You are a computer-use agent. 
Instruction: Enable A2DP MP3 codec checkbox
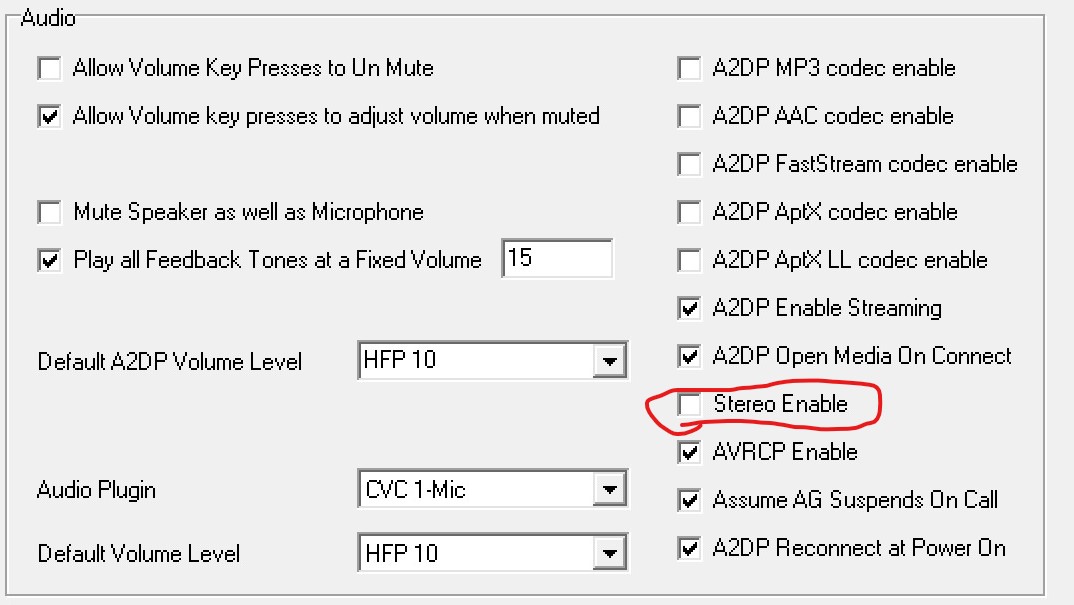pos(689,69)
